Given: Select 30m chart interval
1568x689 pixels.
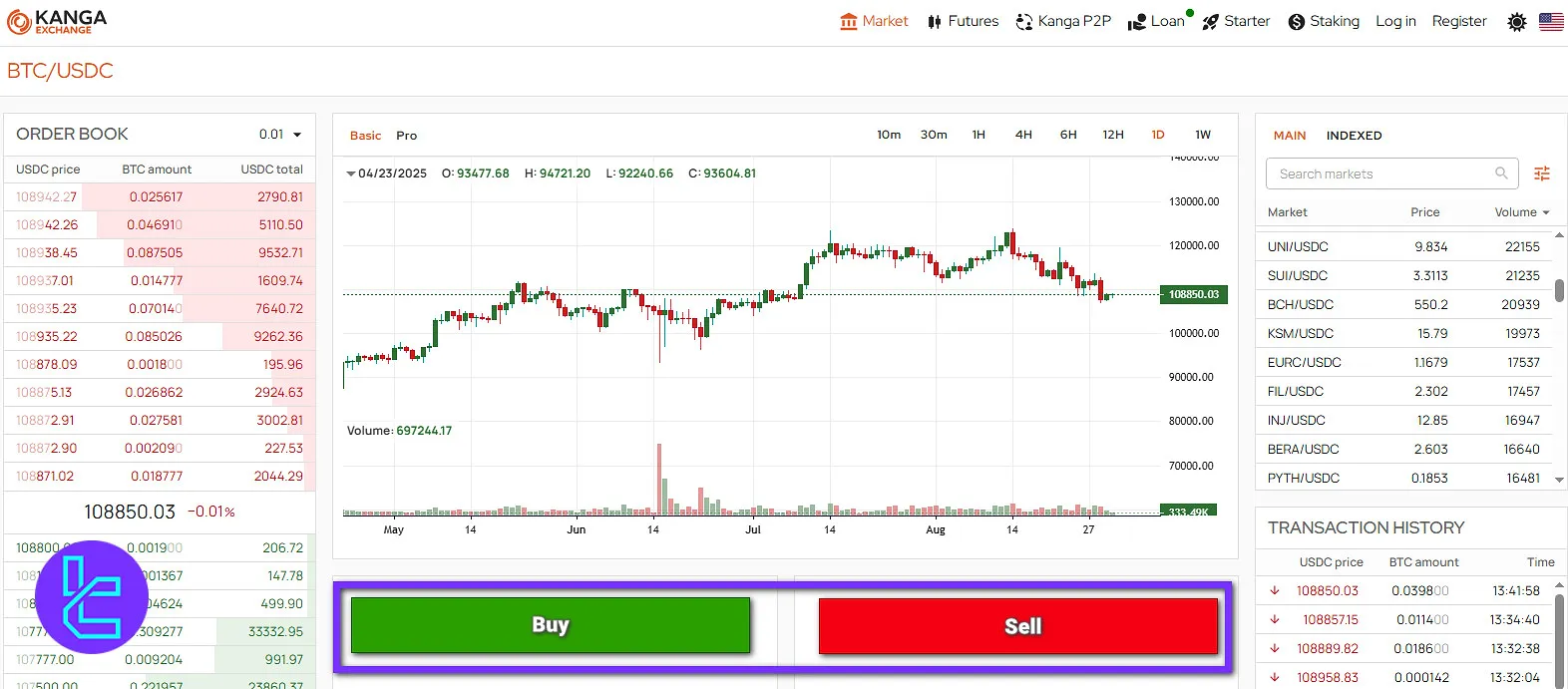Looking at the screenshot, I should (x=934, y=135).
